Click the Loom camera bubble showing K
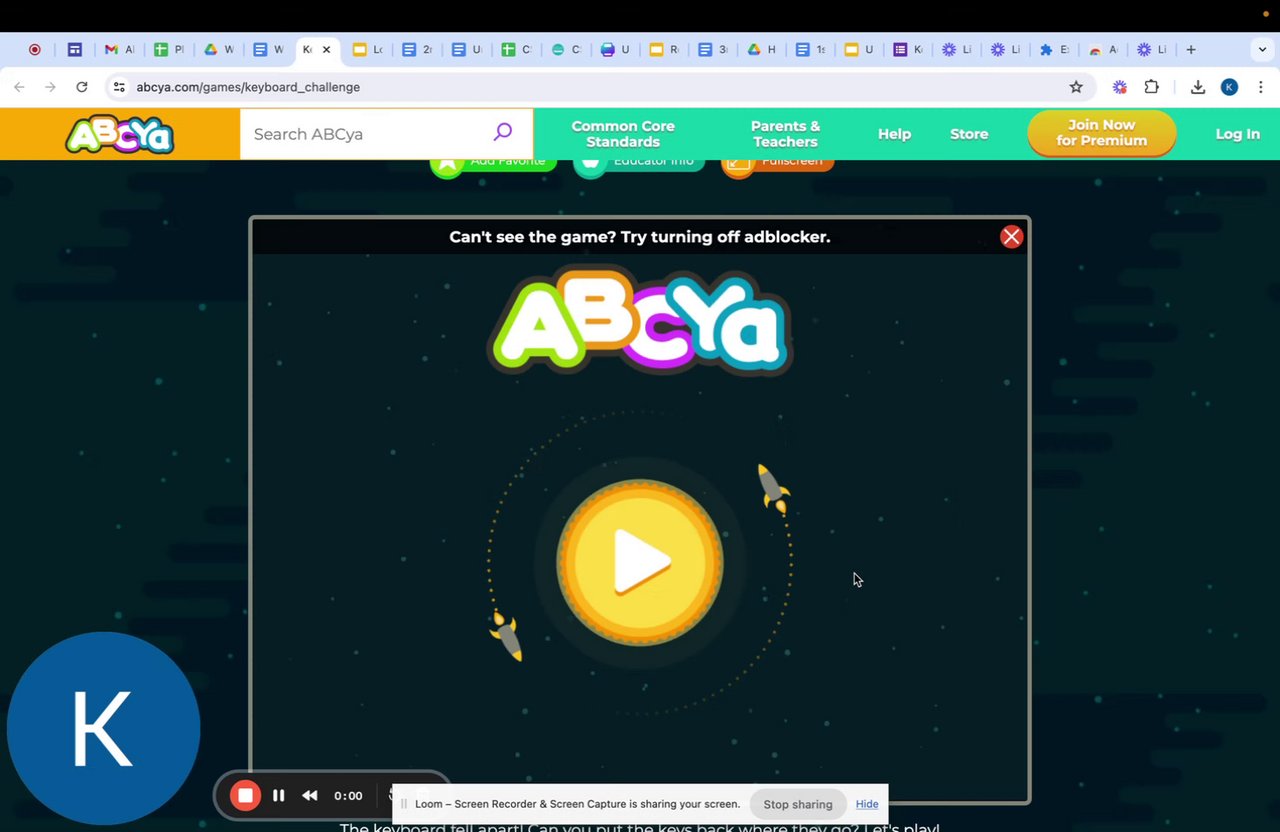1280x832 pixels. tap(104, 729)
